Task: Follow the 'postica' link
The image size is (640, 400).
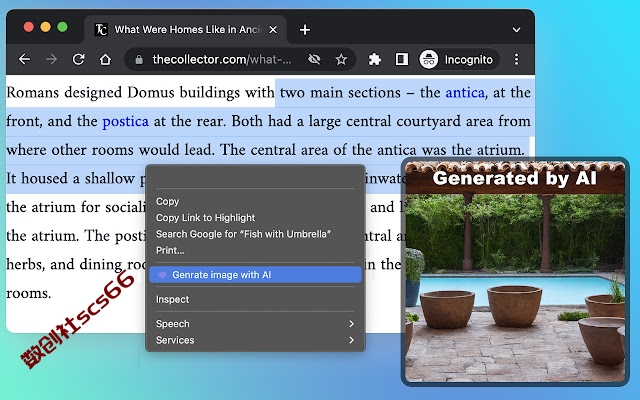Action: pyautogui.click(x=125, y=122)
